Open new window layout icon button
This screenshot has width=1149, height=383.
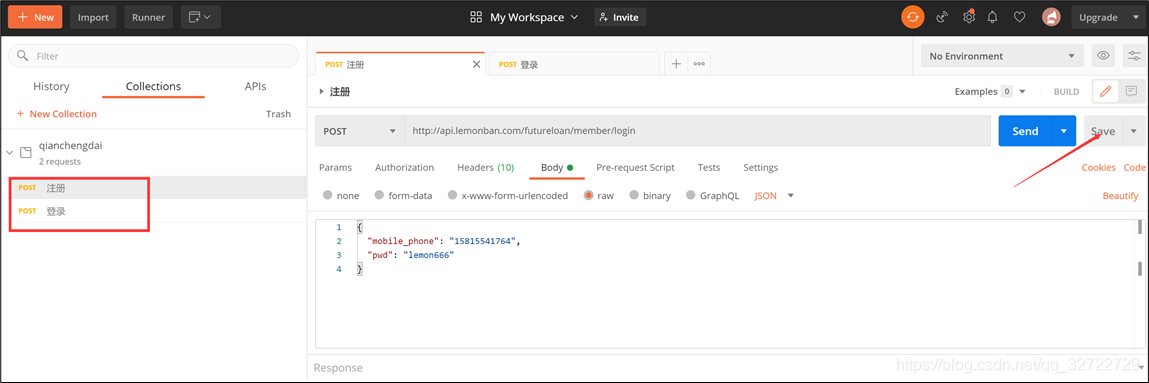[x=200, y=17]
